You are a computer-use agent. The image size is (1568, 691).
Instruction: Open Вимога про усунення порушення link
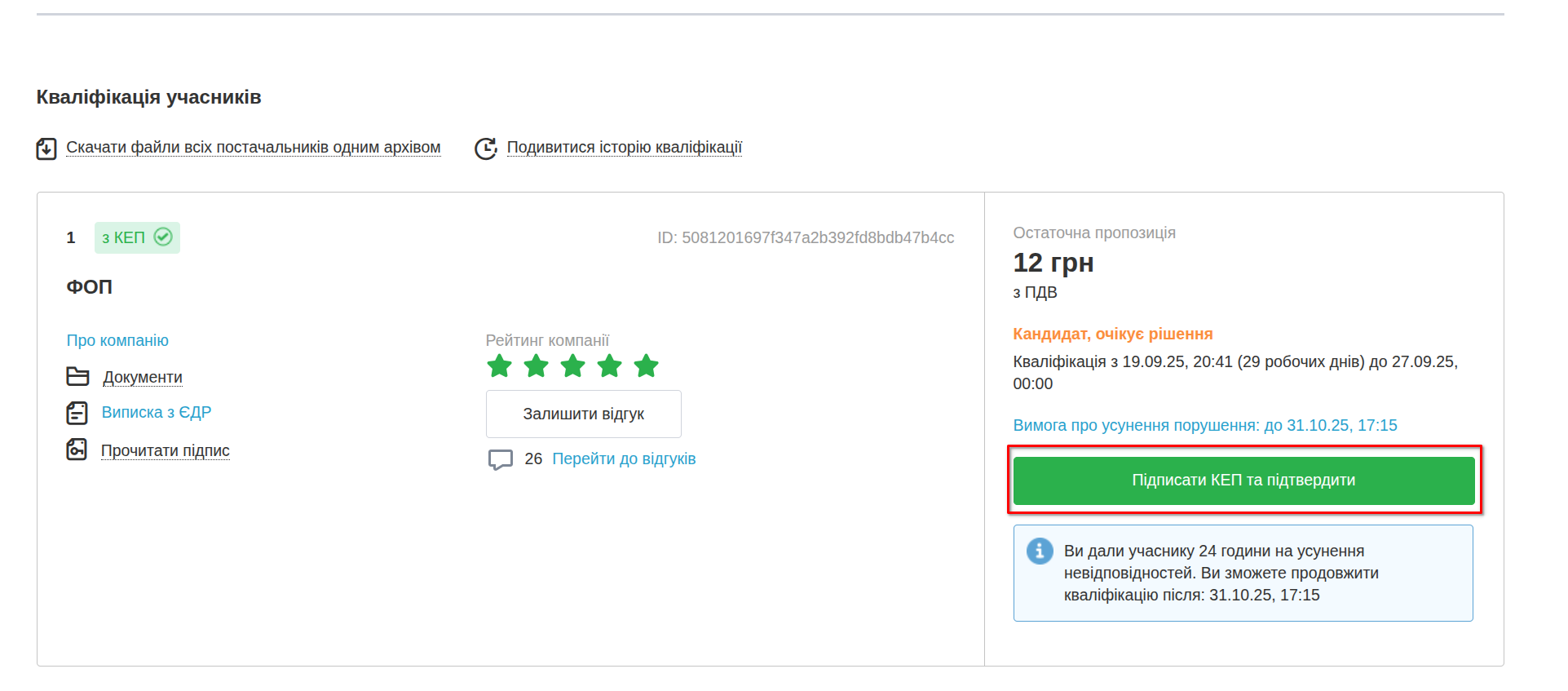click(1204, 425)
